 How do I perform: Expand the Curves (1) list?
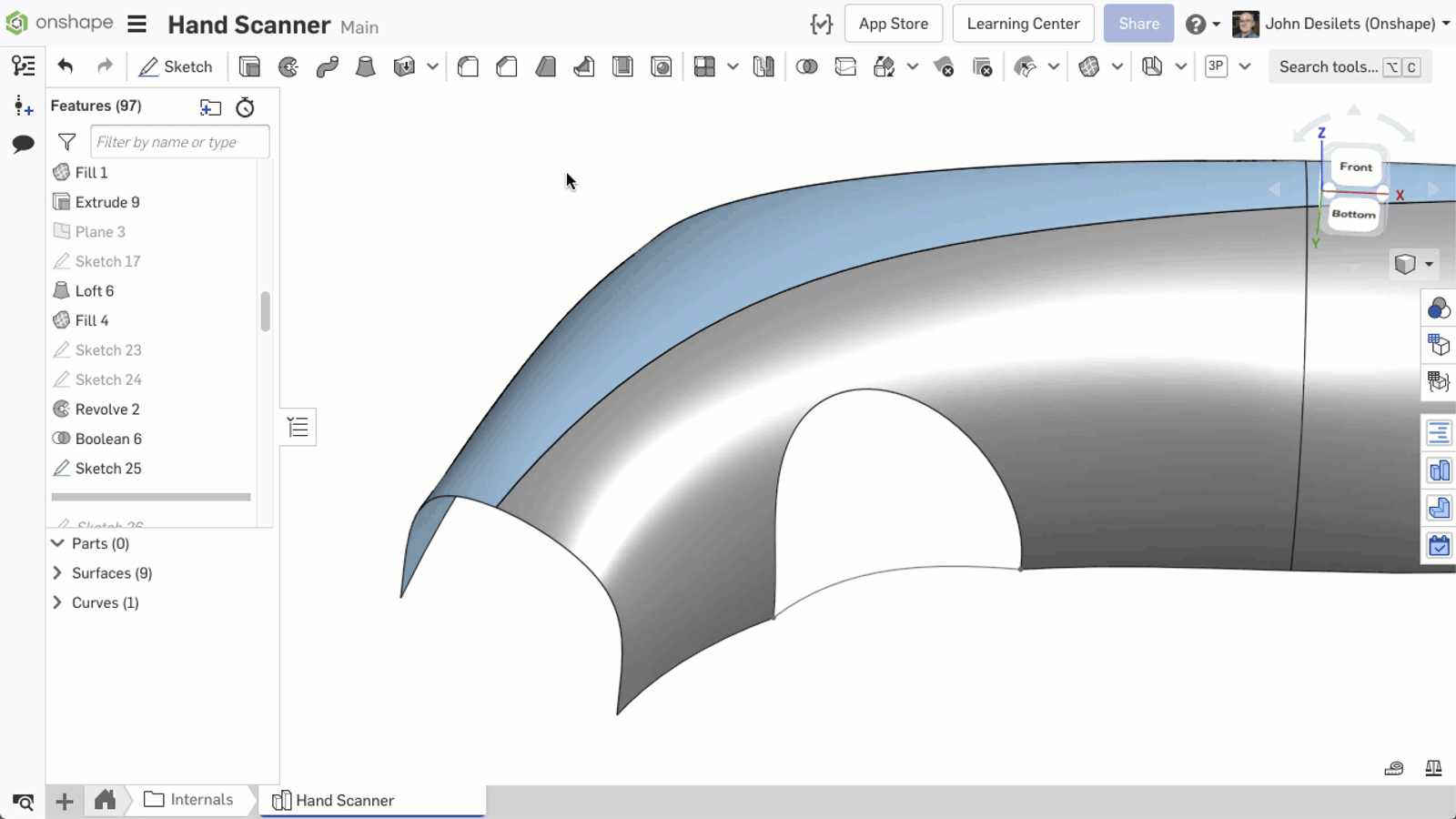point(57,602)
